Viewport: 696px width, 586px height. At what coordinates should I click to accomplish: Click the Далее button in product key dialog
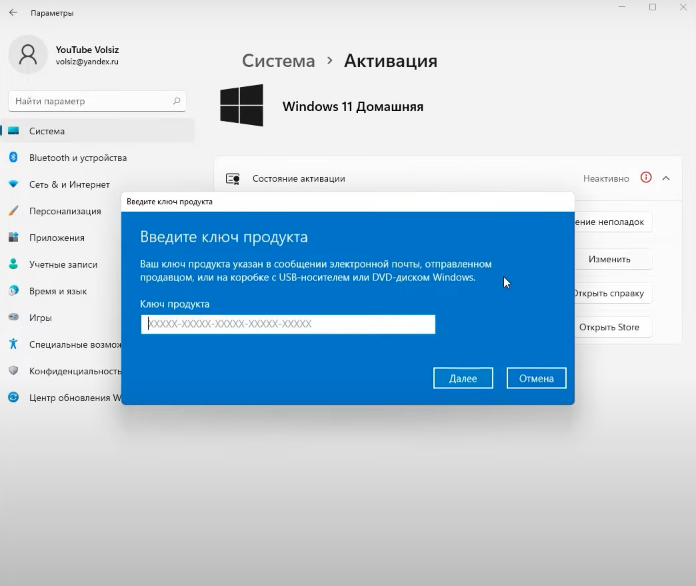pyautogui.click(x=463, y=378)
